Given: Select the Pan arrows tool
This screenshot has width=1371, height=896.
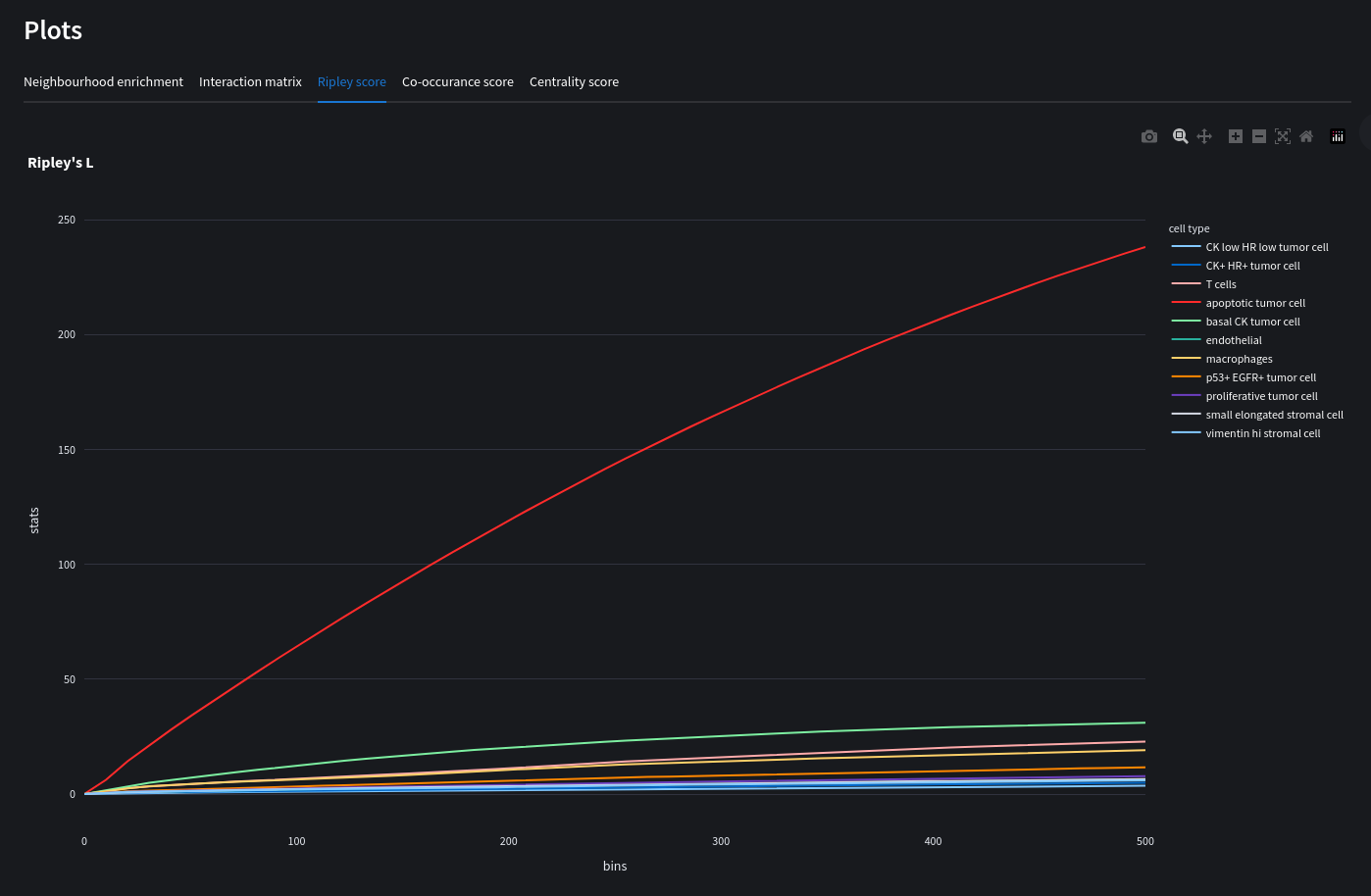Looking at the screenshot, I should [1204, 136].
